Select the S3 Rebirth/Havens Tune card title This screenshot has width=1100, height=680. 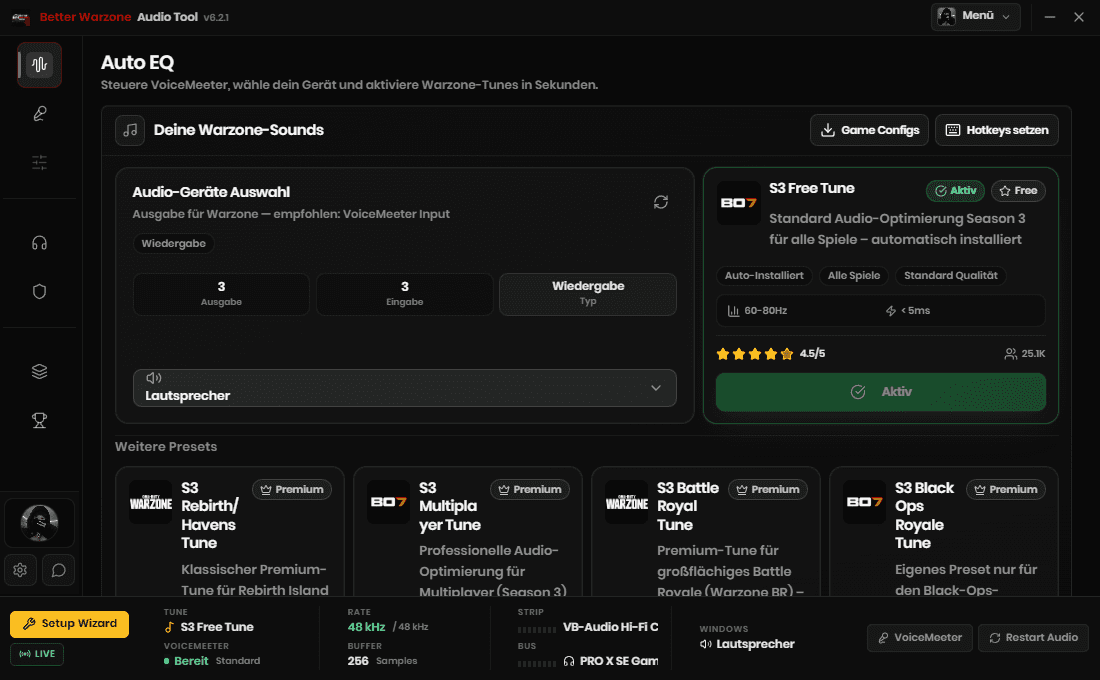point(210,515)
